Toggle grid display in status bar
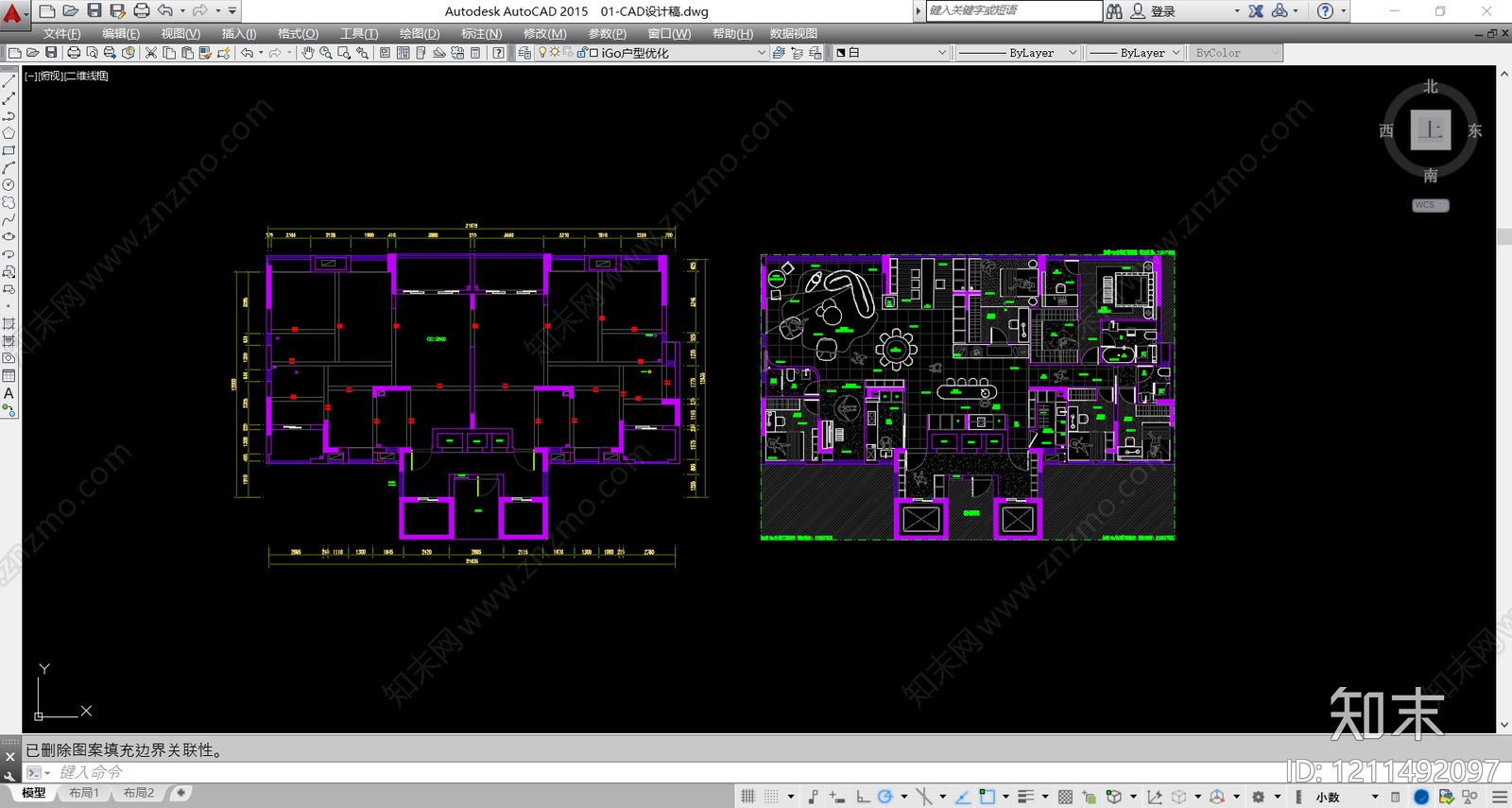The image size is (1512, 808). pyautogui.click(x=747, y=797)
